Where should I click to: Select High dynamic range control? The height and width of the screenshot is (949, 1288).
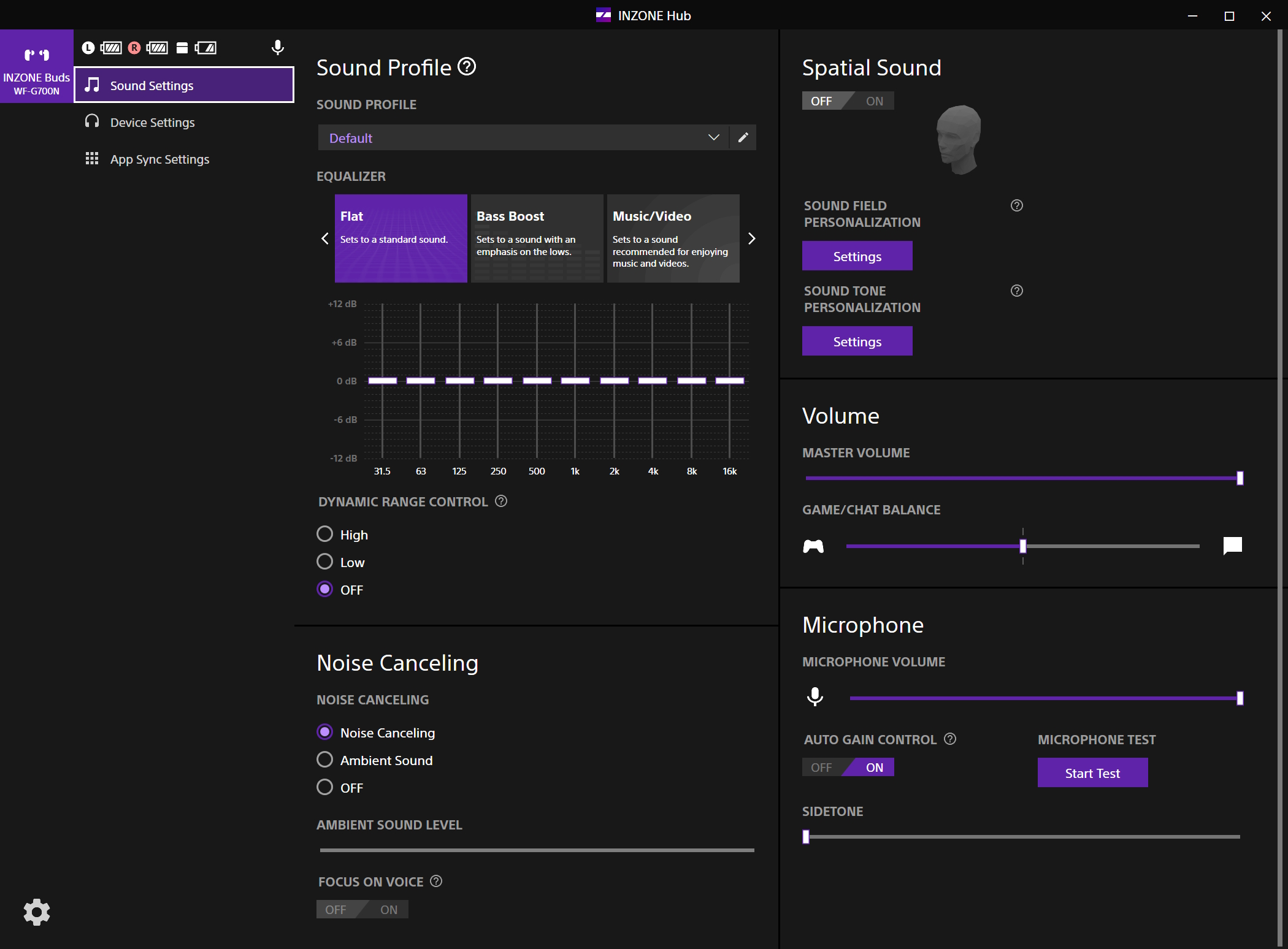point(325,534)
